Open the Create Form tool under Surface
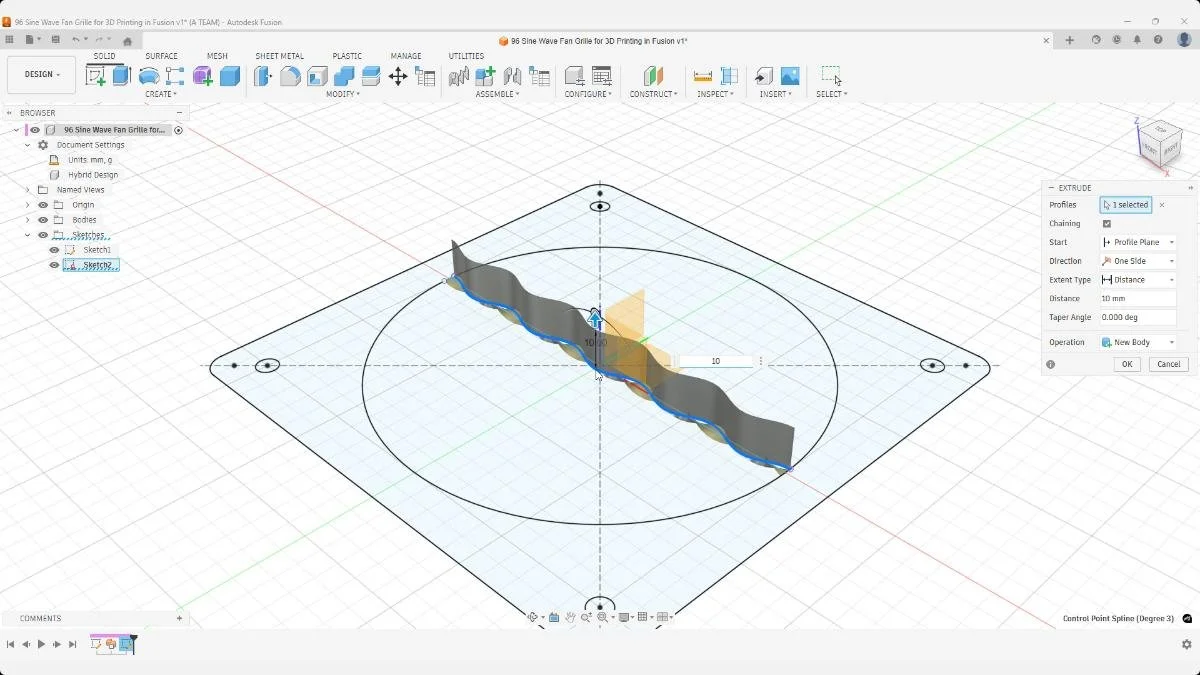1200x675 pixels. [148, 75]
